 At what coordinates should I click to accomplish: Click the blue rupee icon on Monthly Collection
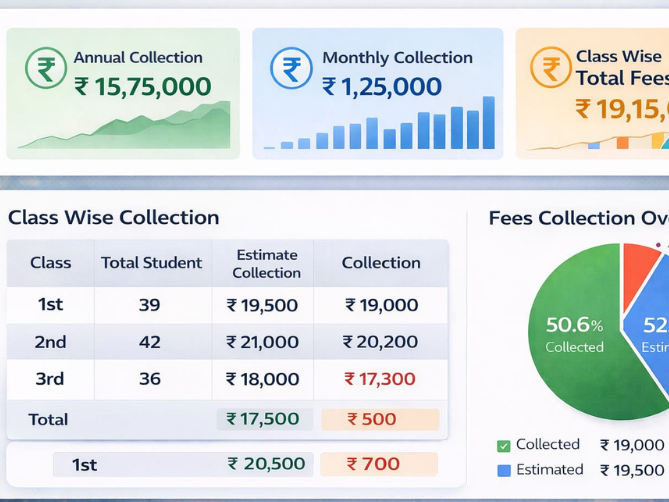coord(291,68)
